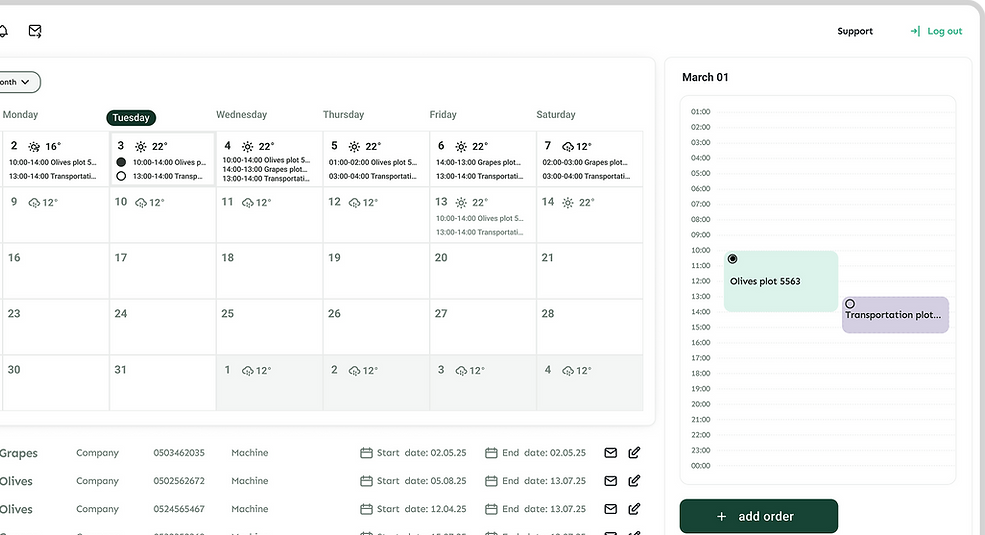Select the Wednesday column header
The height and width of the screenshot is (535, 985).
pyautogui.click(x=241, y=115)
